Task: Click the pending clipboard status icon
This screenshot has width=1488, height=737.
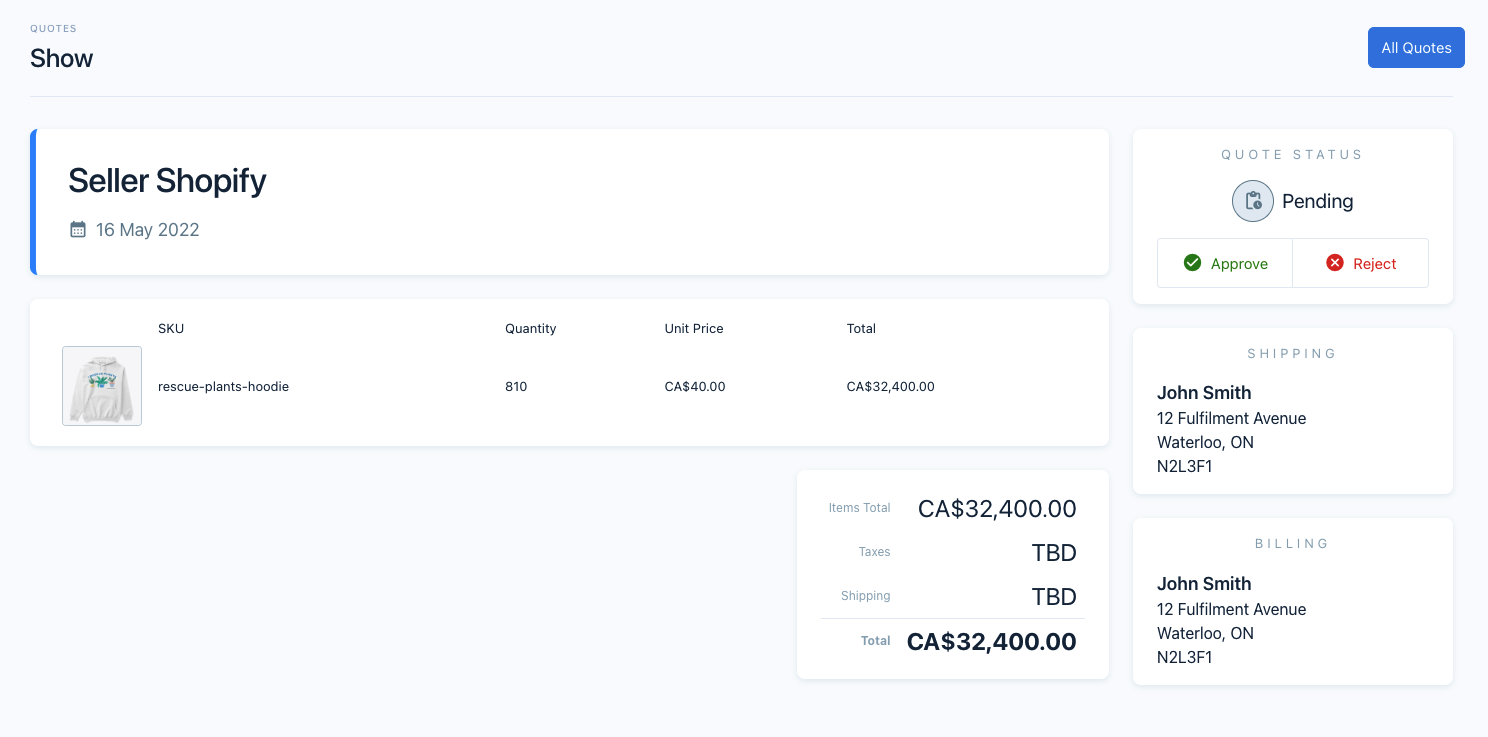Action: (x=1253, y=201)
